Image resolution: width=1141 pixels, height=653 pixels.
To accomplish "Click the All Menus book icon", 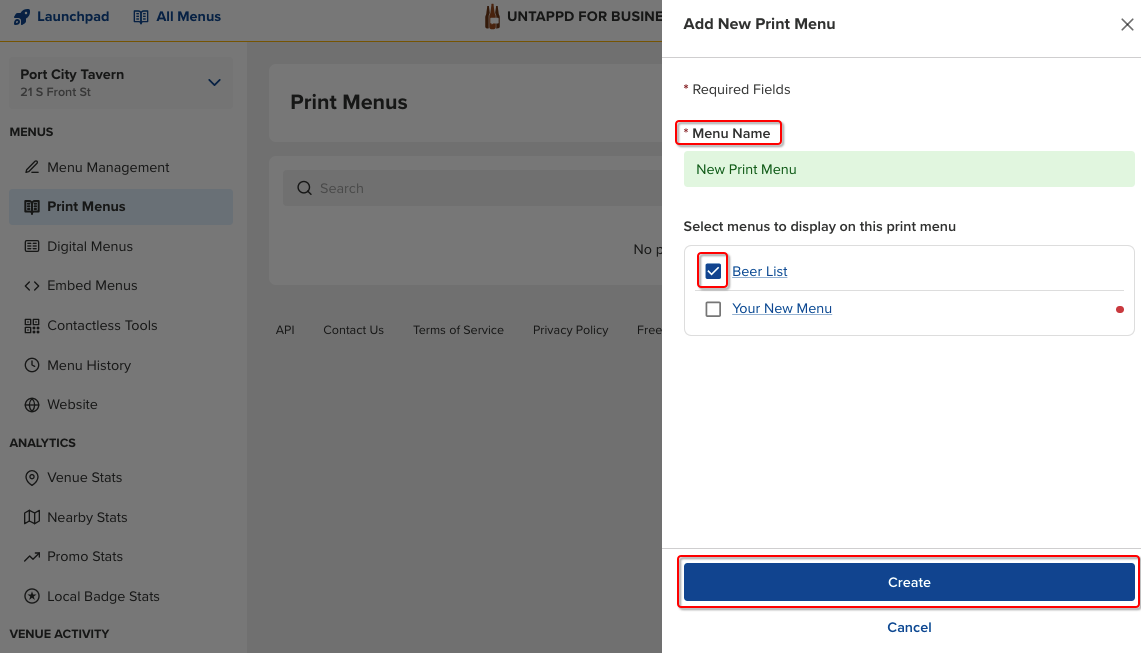I will [141, 17].
